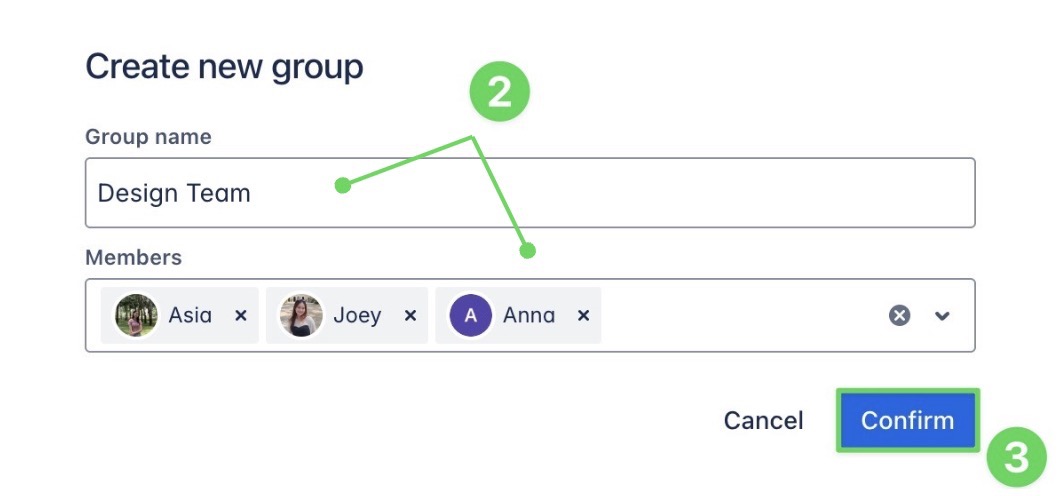Expand the Members dropdown chevron

[x=941, y=316]
